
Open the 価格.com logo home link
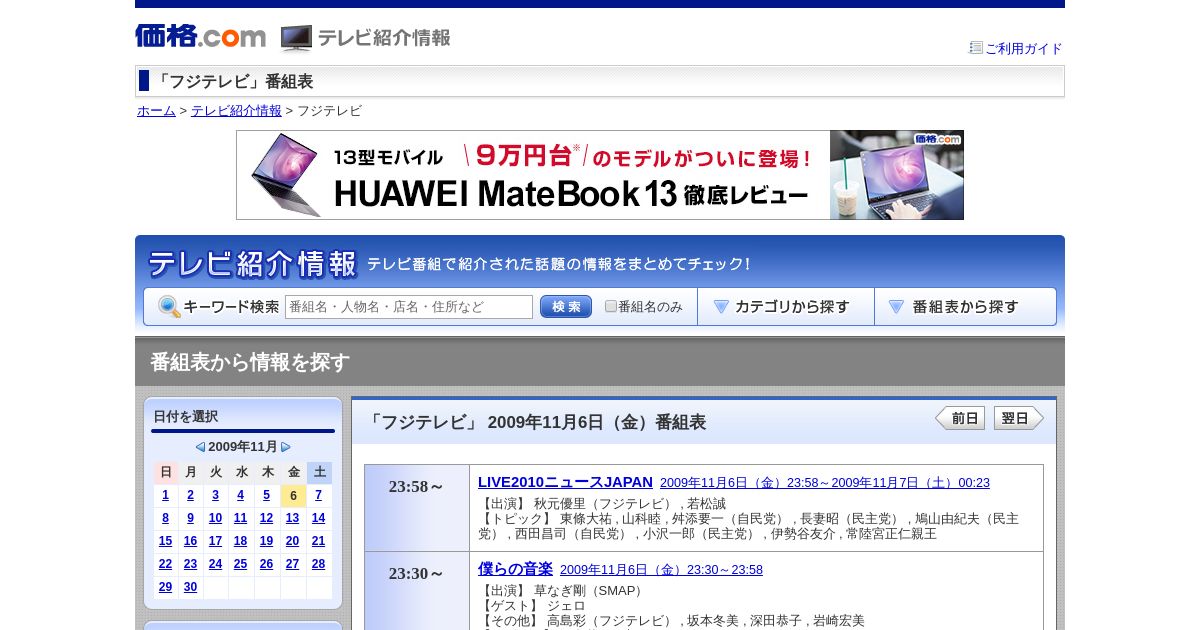click(200, 37)
